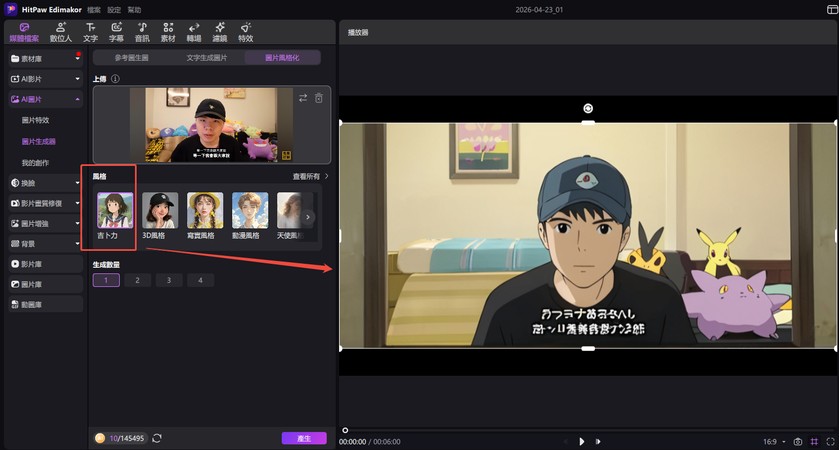
Task: Click the rotate handle above the preview
Action: pyautogui.click(x=588, y=109)
